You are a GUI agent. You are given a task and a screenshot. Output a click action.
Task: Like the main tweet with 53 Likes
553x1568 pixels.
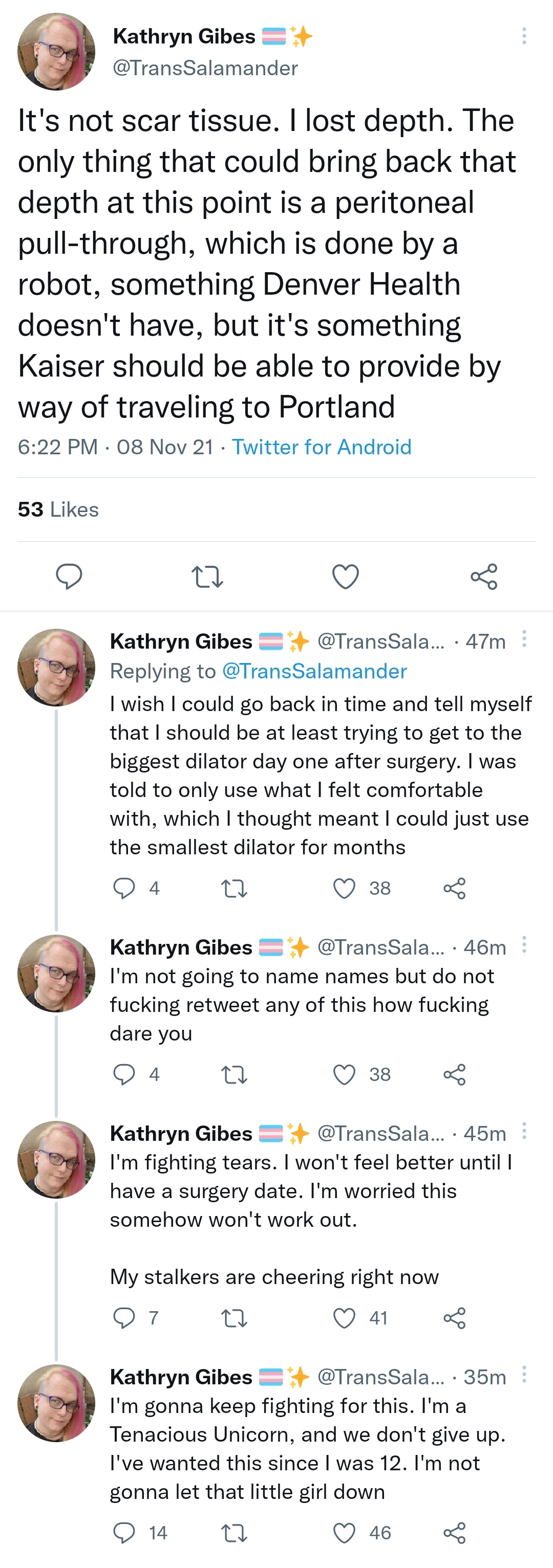345,576
